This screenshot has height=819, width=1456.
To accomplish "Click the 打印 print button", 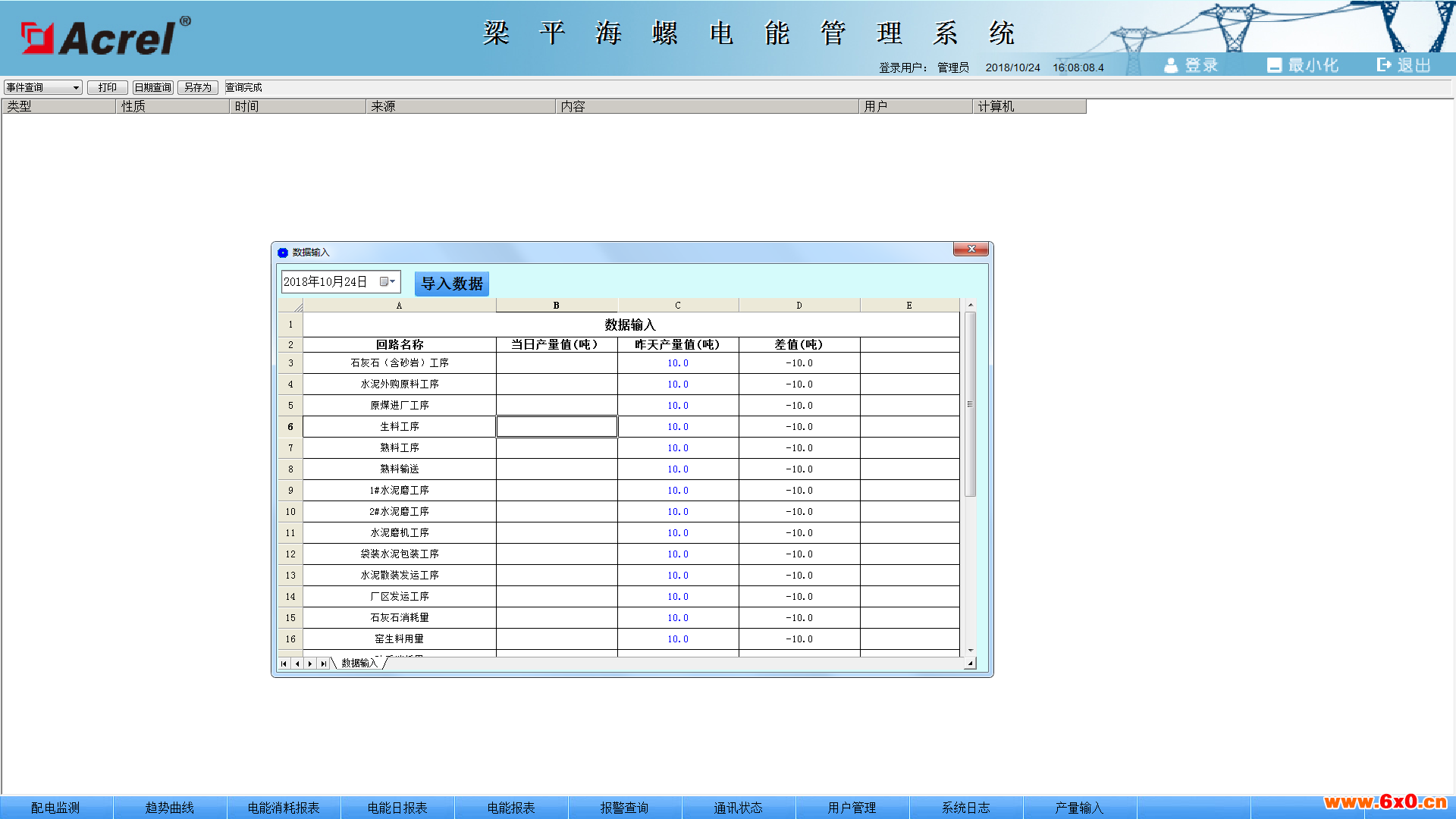I will point(107,88).
